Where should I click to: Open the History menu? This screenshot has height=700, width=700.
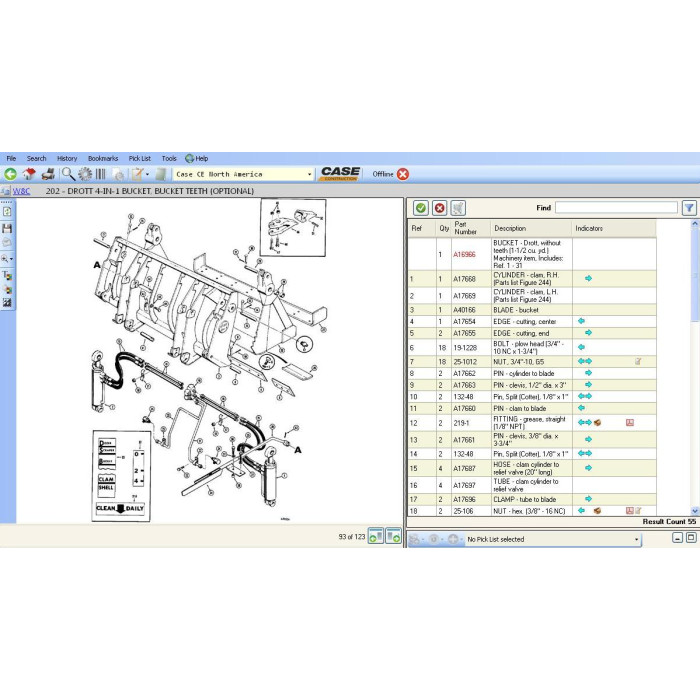click(x=67, y=158)
